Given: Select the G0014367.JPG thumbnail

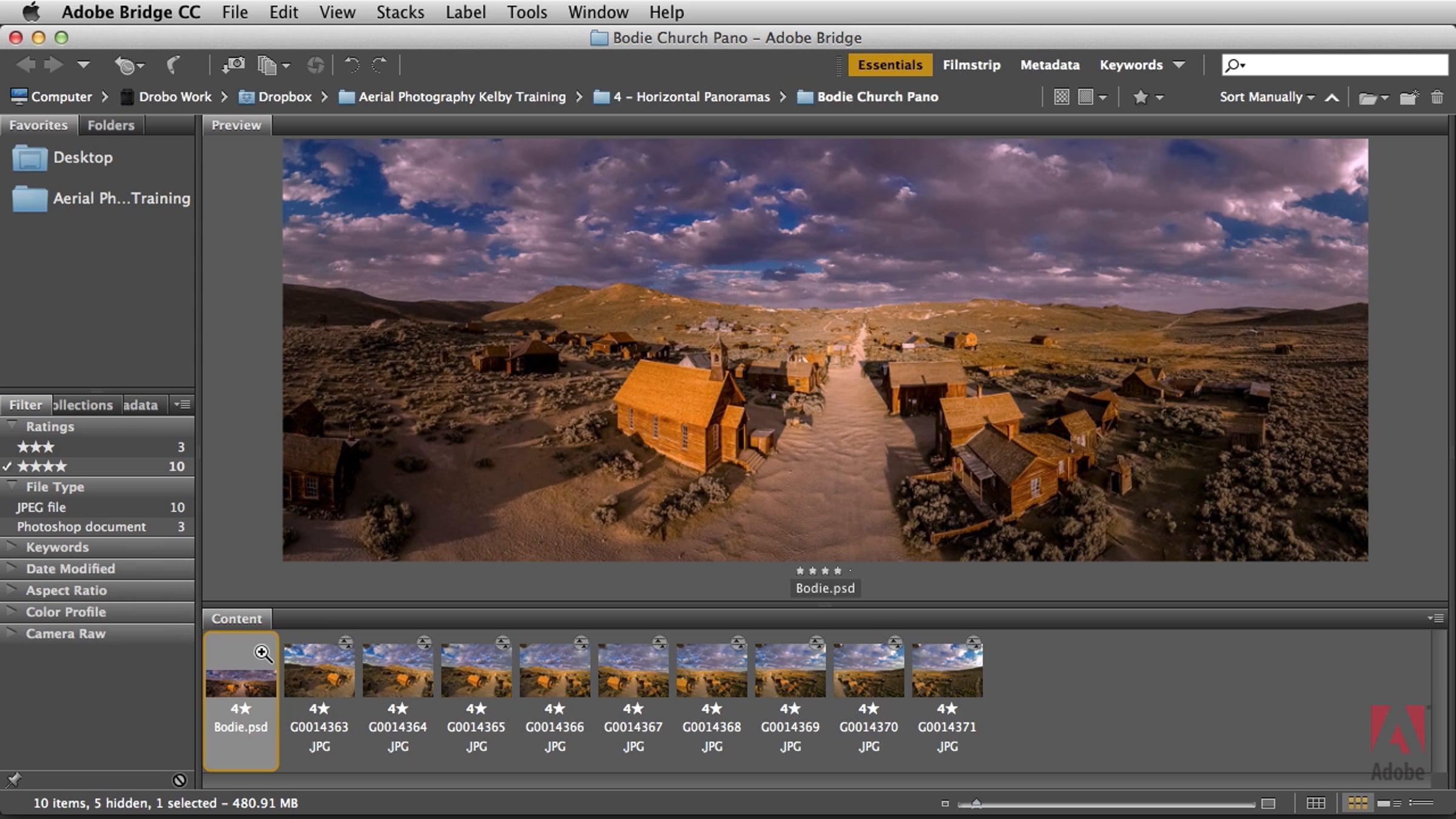Looking at the screenshot, I should tap(633, 671).
